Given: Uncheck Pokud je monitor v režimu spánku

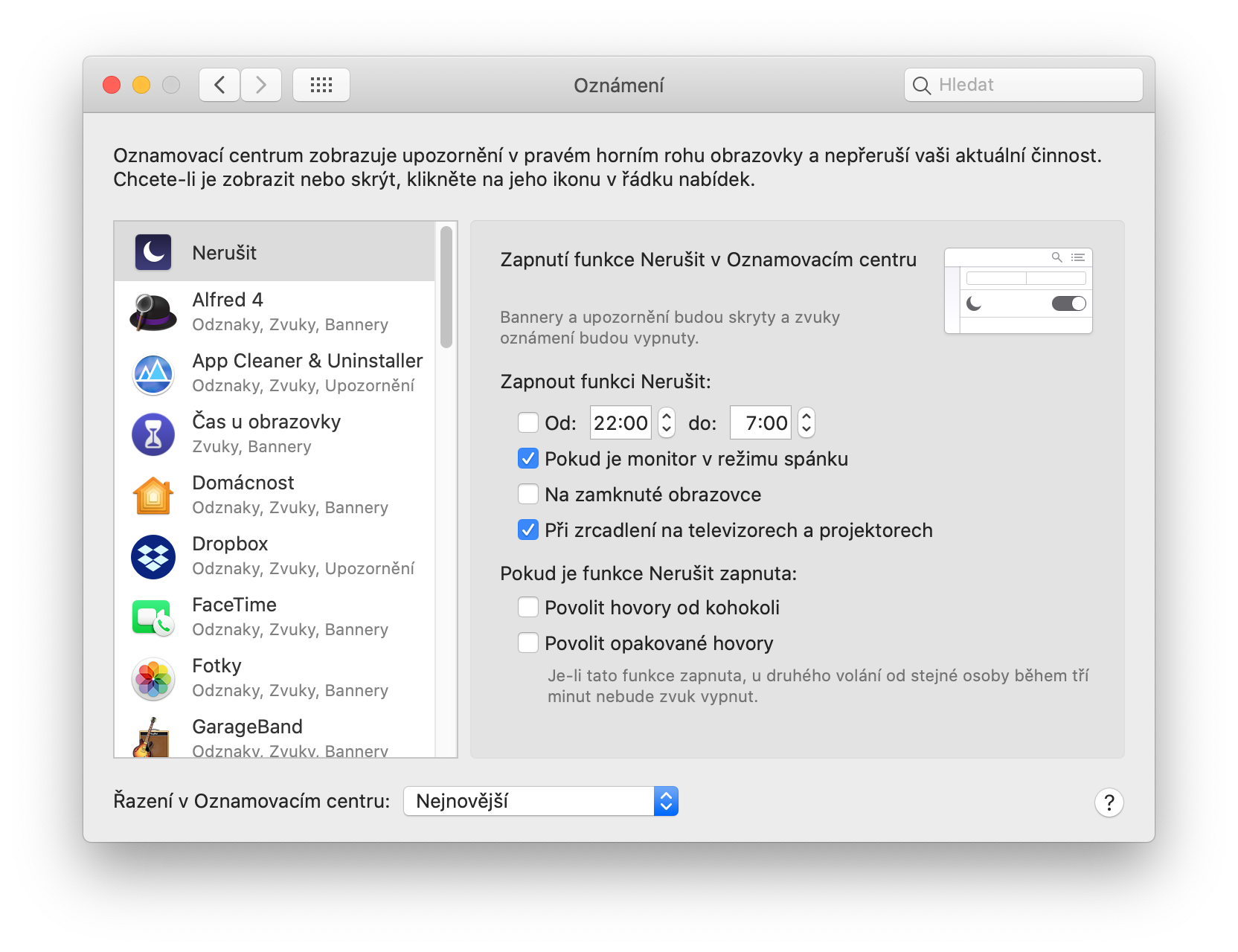Looking at the screenshot, I should point(528,458).
